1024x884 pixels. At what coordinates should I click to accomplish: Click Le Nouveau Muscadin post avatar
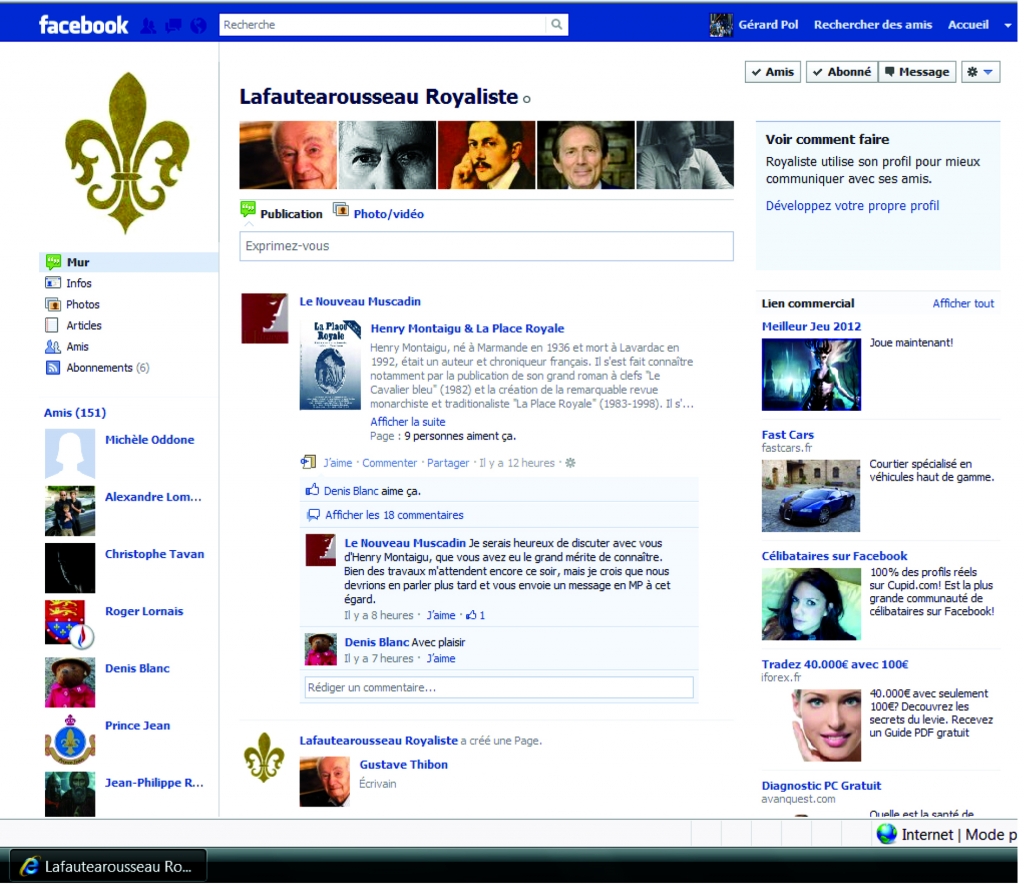pos(264,318)
